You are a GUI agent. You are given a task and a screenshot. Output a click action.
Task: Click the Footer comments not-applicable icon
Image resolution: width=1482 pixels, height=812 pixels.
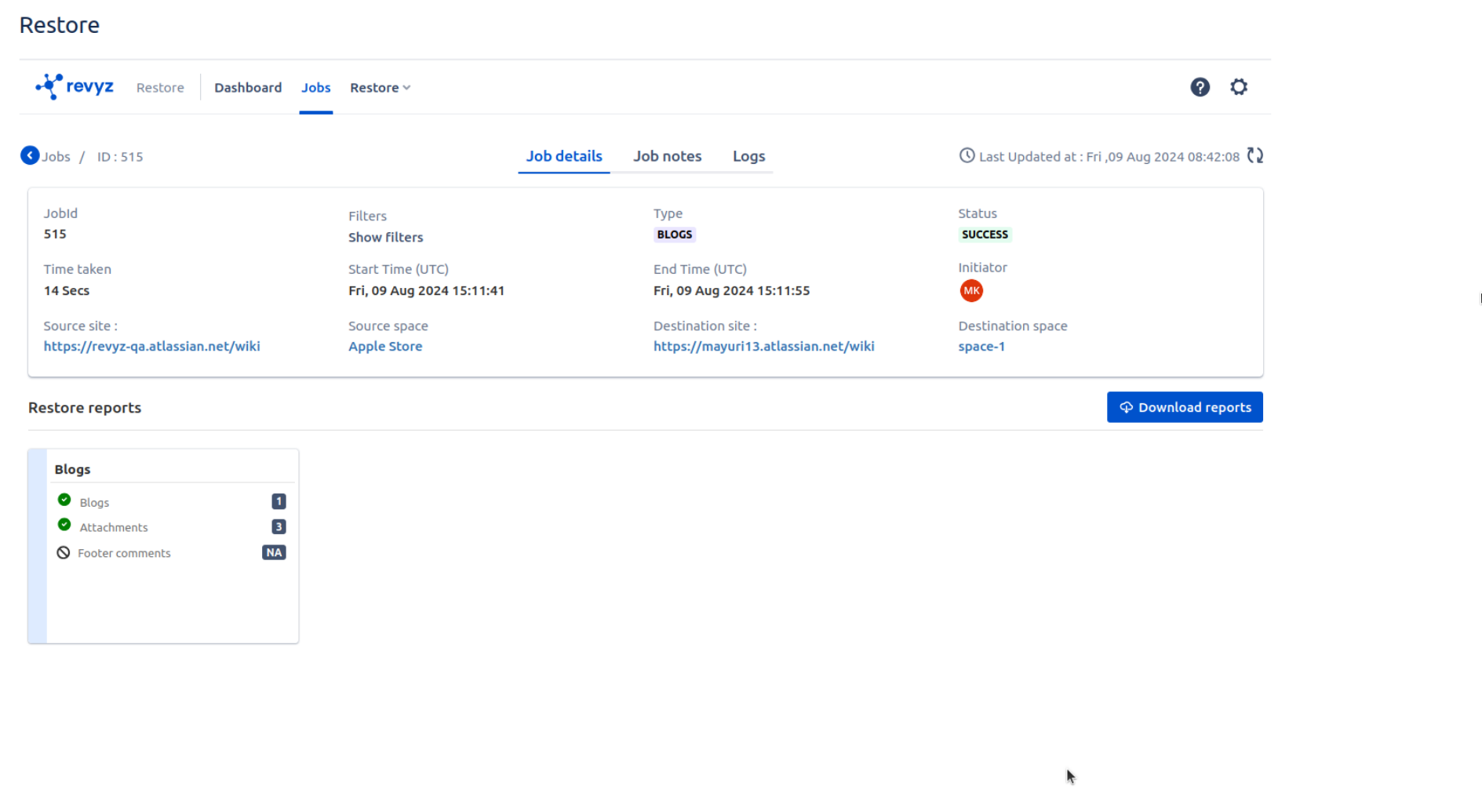click(x=64, y=553)
